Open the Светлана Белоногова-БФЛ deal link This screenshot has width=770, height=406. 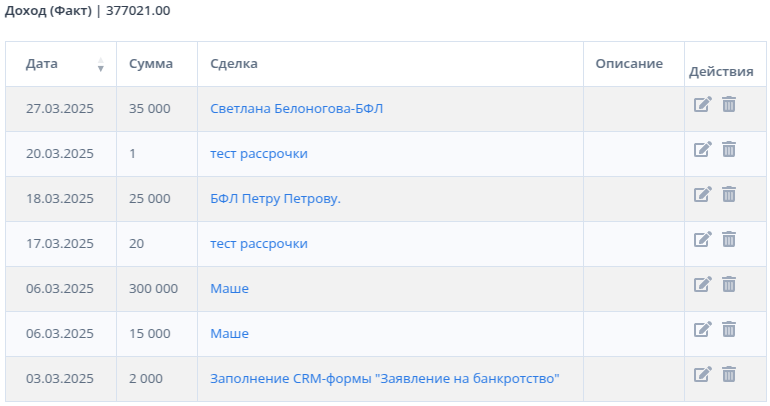pos(296,108)
